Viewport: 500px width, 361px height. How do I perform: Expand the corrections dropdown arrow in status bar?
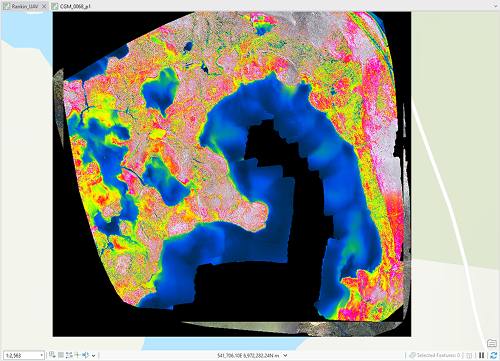(x=94, y=356)
